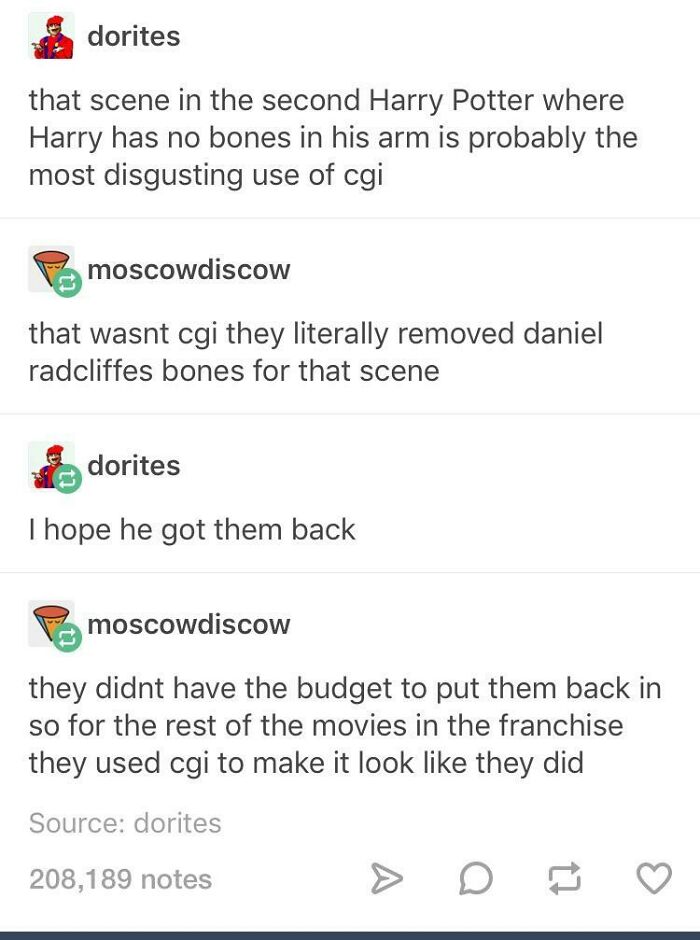Click green reblog badge on second dorites avatar
The width and height of the screenshot is (700, 940).
click(67, 479)
